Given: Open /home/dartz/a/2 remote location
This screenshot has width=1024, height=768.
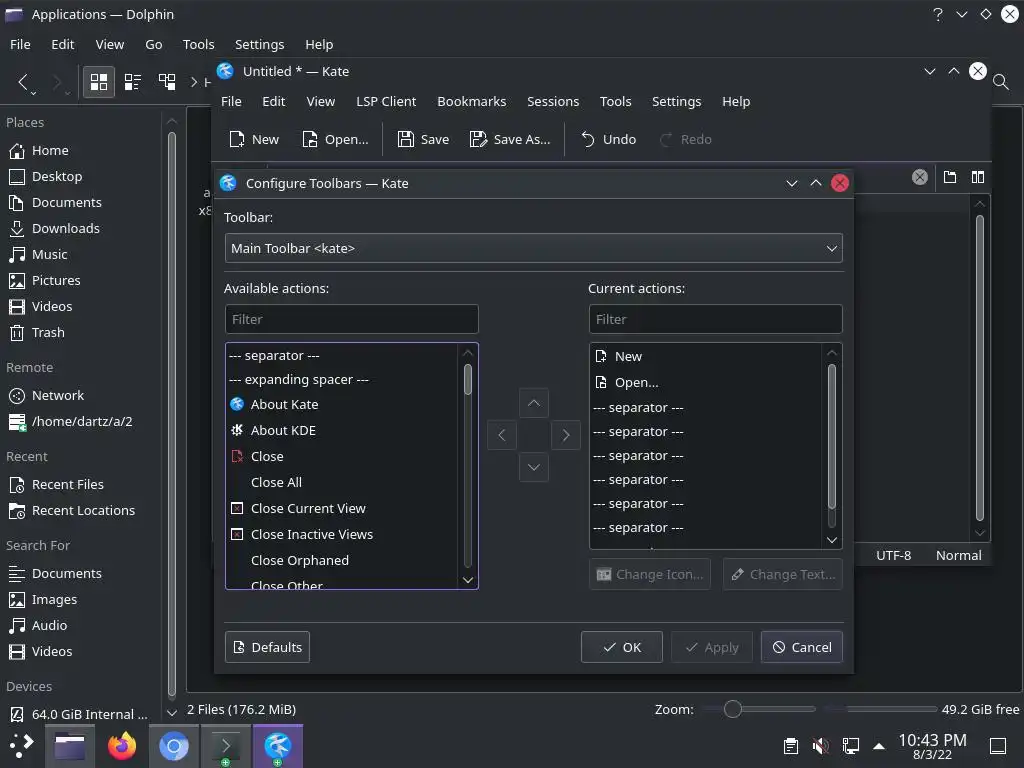Looking at the screenshot, I should point(82,421).
